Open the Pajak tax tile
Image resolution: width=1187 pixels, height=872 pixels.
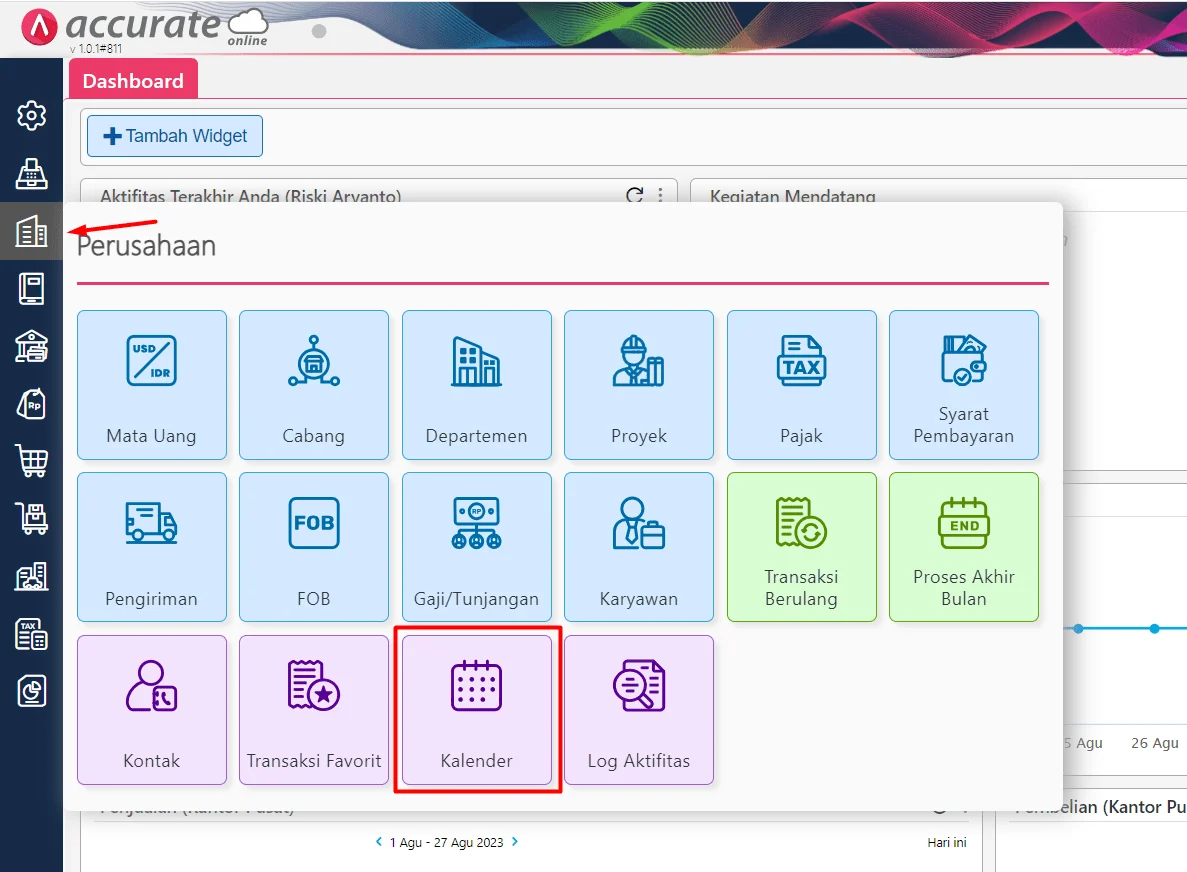801,384
